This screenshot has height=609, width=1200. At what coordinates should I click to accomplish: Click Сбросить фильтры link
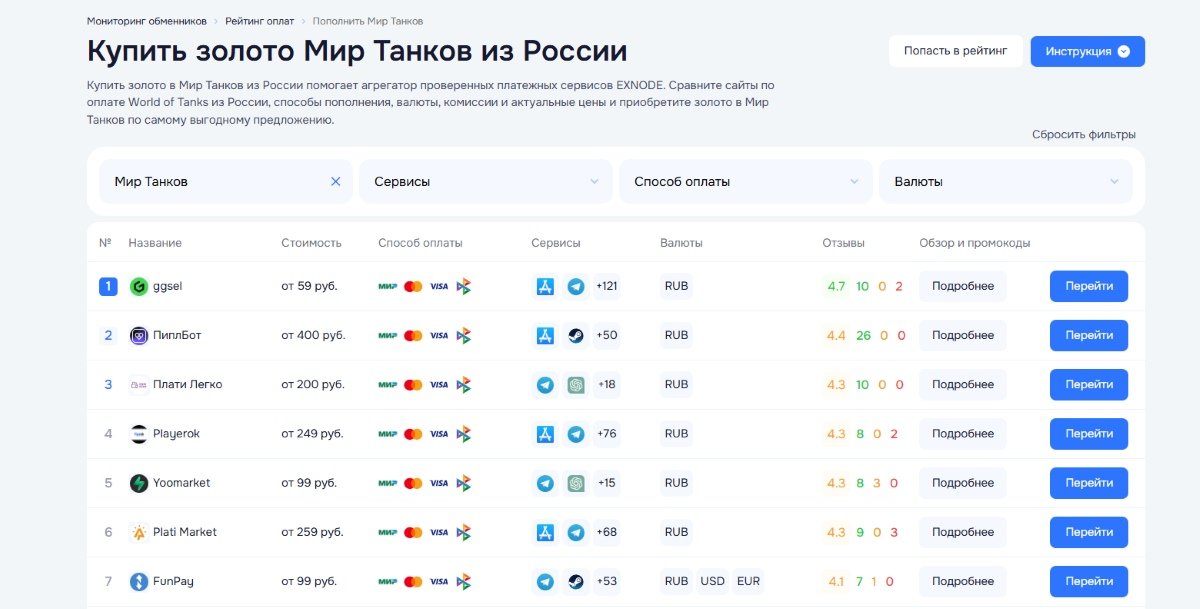tap(1084, 134)
